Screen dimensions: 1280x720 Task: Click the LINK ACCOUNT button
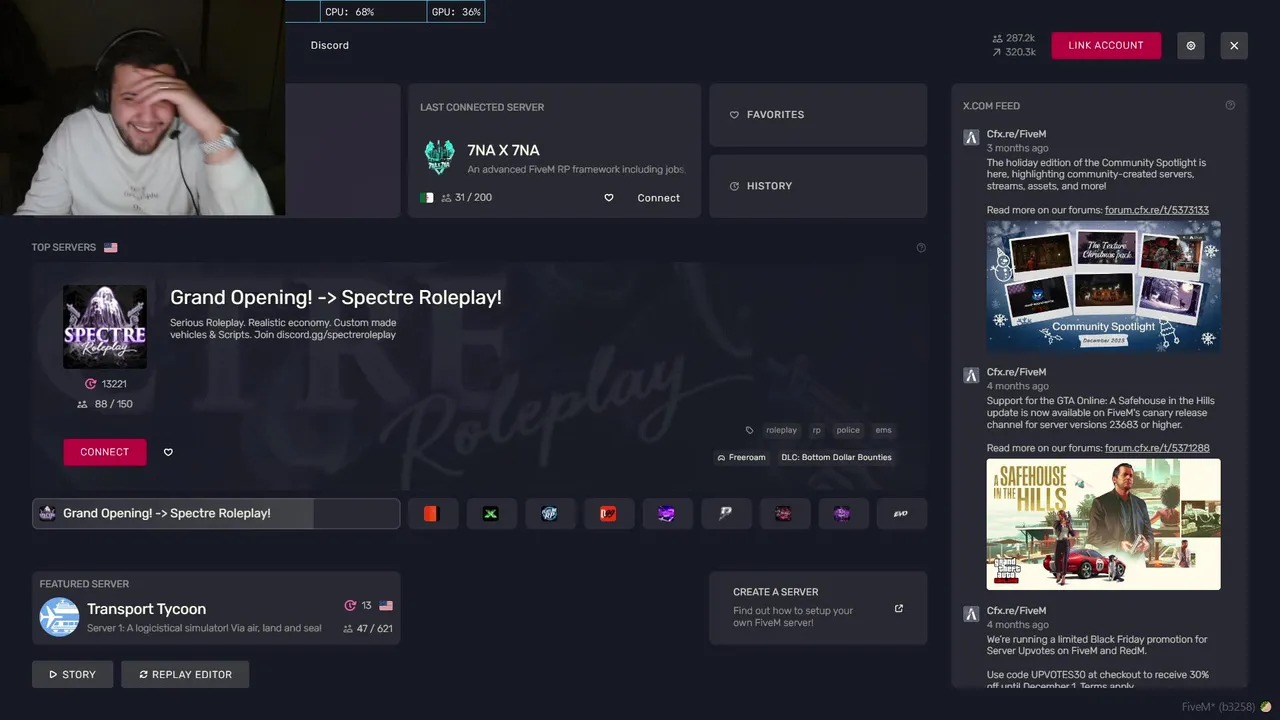point(1106,46)
